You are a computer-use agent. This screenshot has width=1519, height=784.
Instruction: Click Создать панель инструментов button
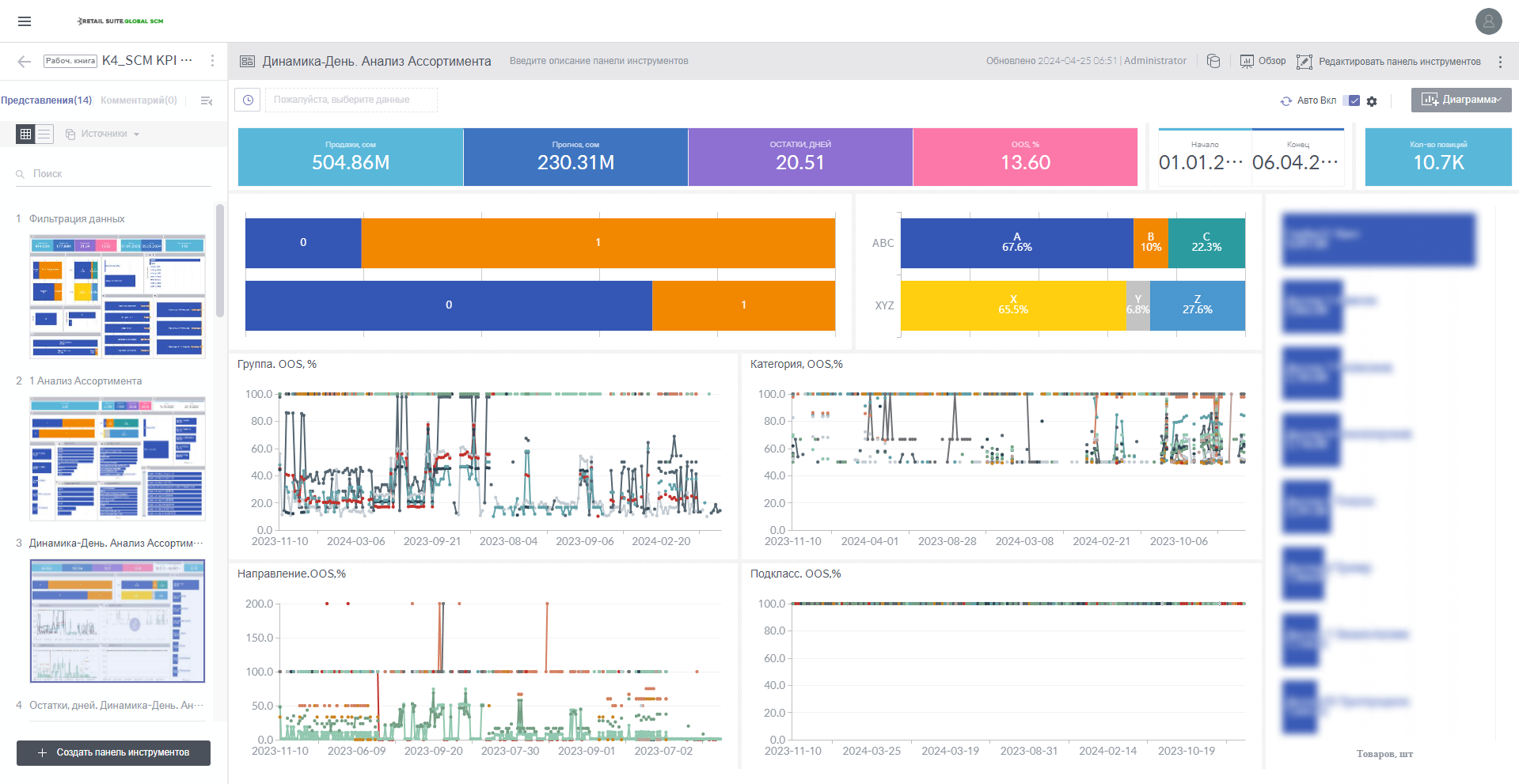pyautogui.click(x=113, y=752)
